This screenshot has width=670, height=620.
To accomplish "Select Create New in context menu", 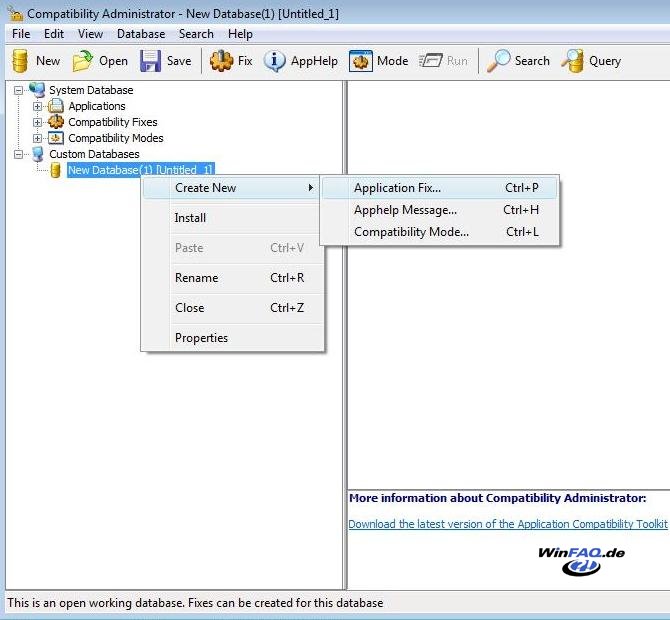I will tap(231, 188).
